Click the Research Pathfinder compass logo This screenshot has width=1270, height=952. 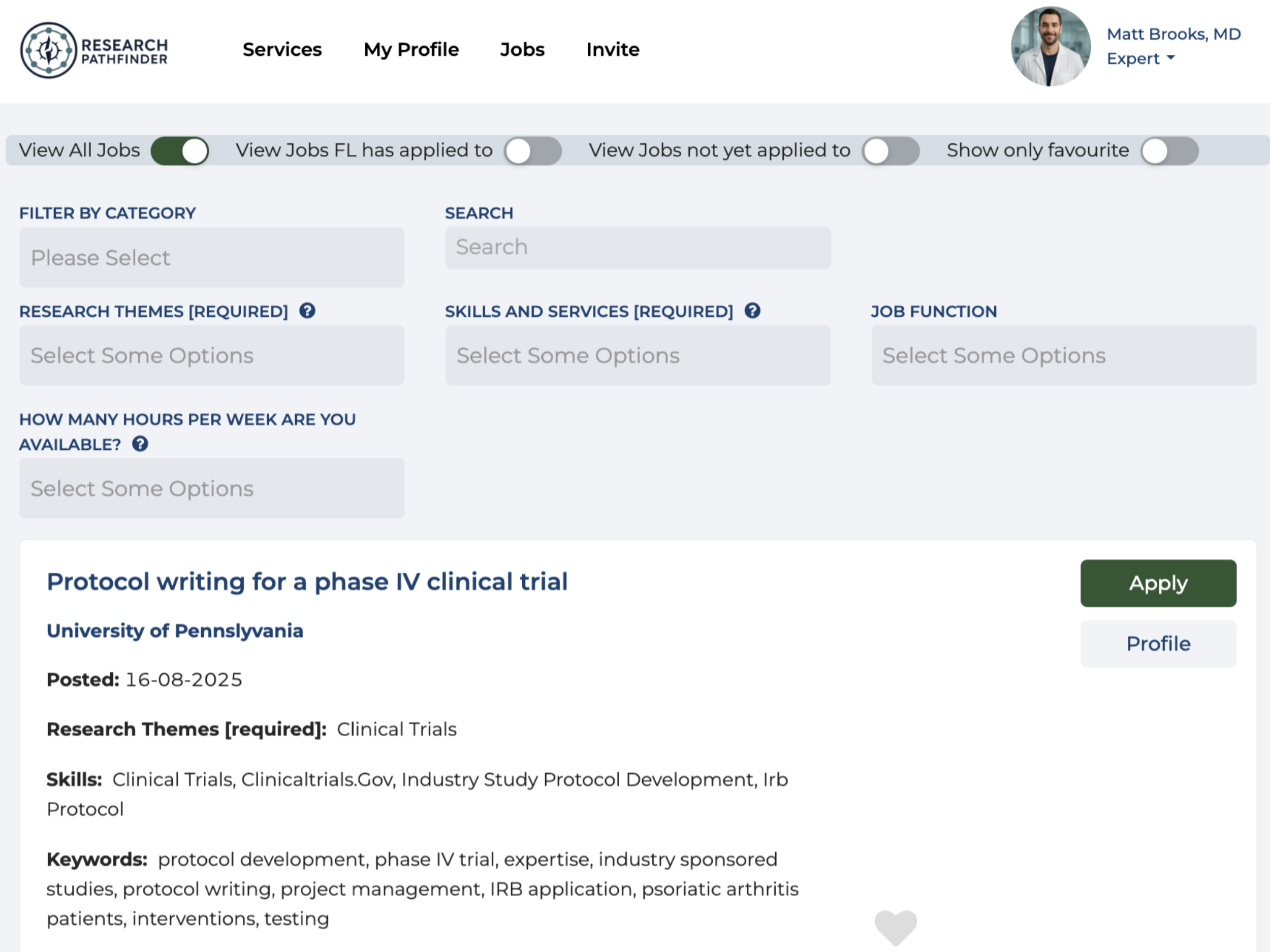[49, 50]
